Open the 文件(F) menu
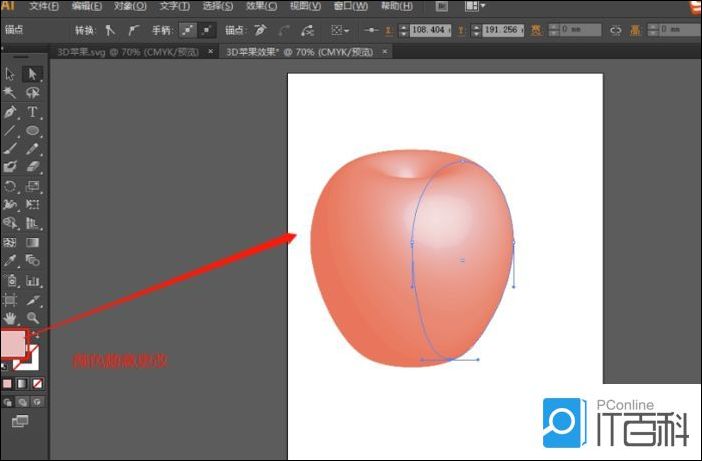This screenshot has height=461, width=702. pyautogui.click(x=43, y=6)
